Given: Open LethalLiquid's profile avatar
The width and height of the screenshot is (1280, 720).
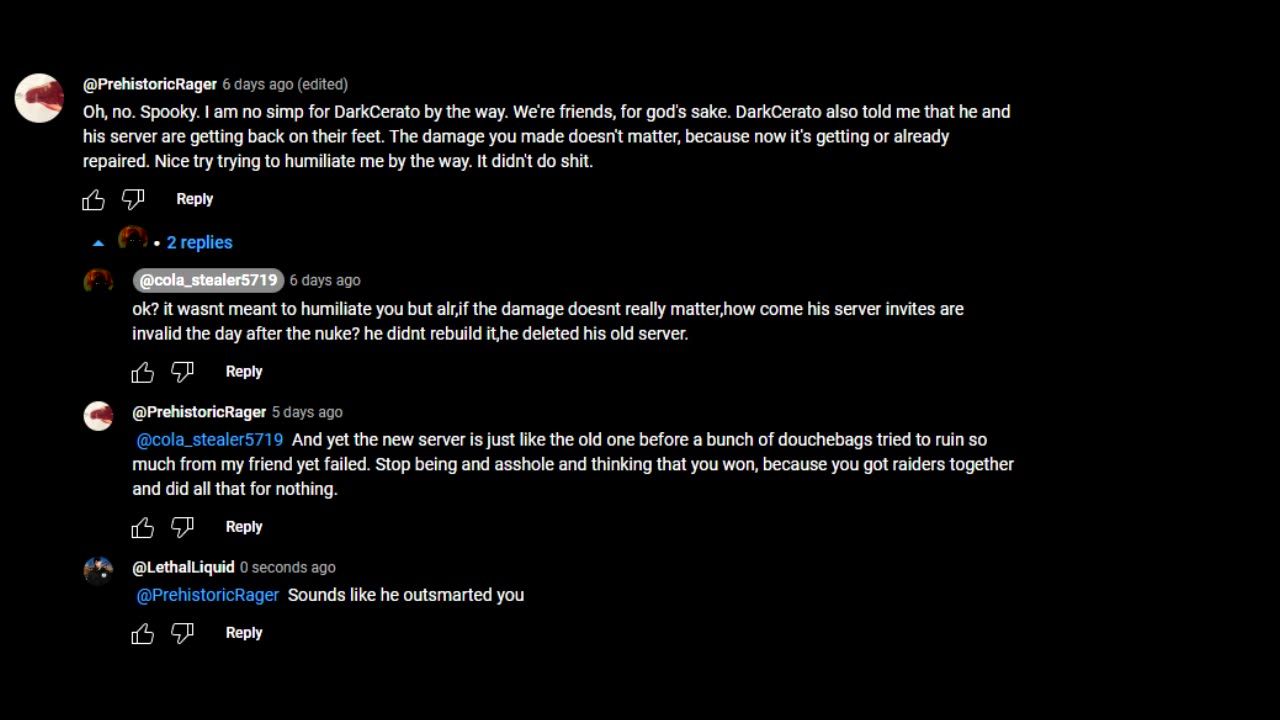Looking at the screenshot, I should tap(98, 570).
